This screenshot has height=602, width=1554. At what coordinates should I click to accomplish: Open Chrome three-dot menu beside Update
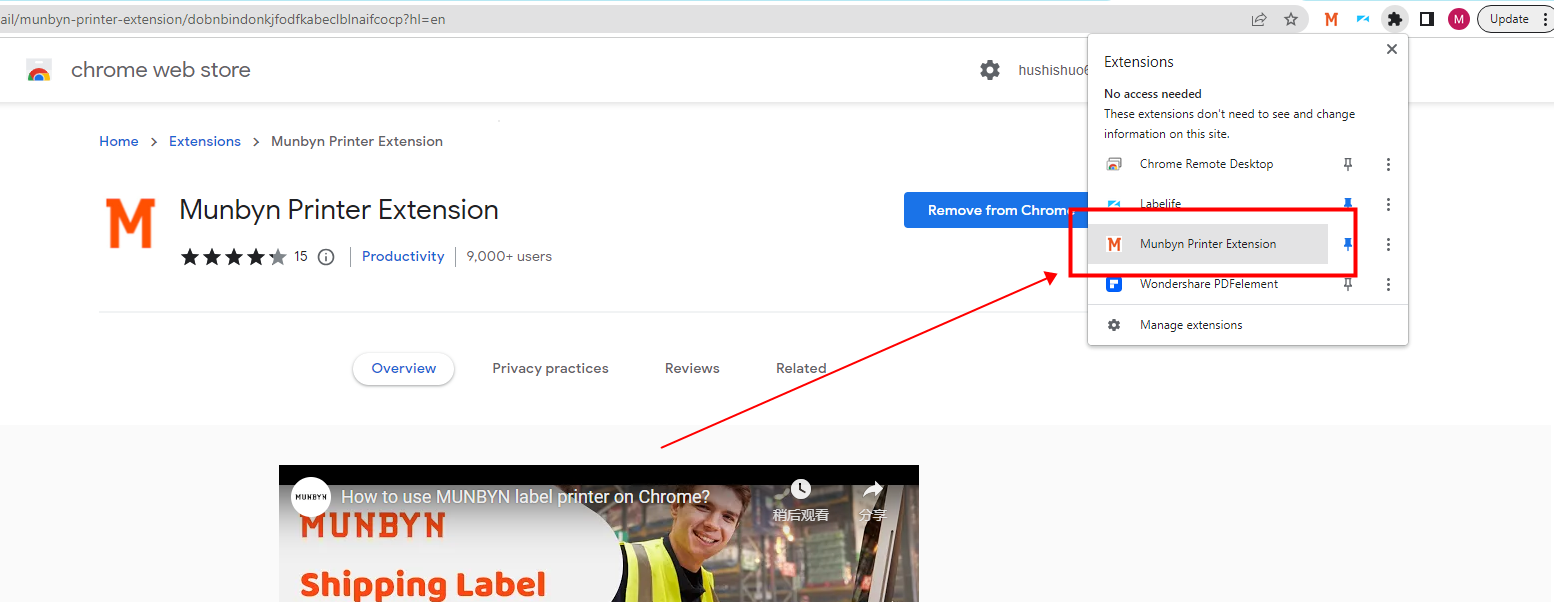[x=1545, y=19]
